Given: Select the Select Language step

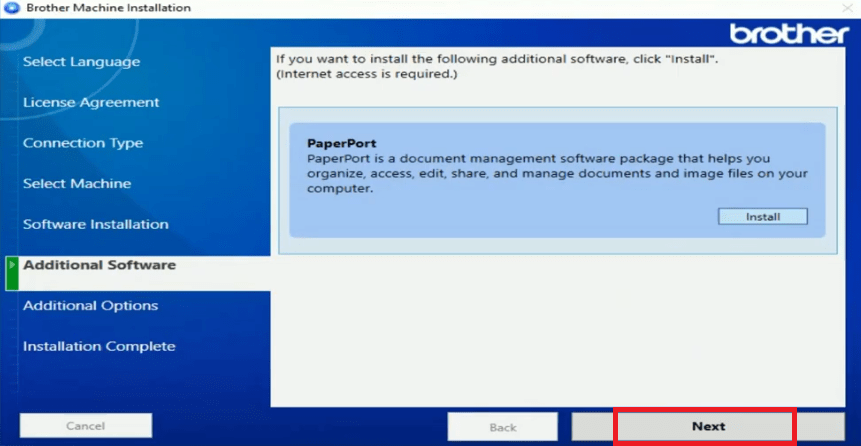Looking at the screenshot, I should click(81, 62).
